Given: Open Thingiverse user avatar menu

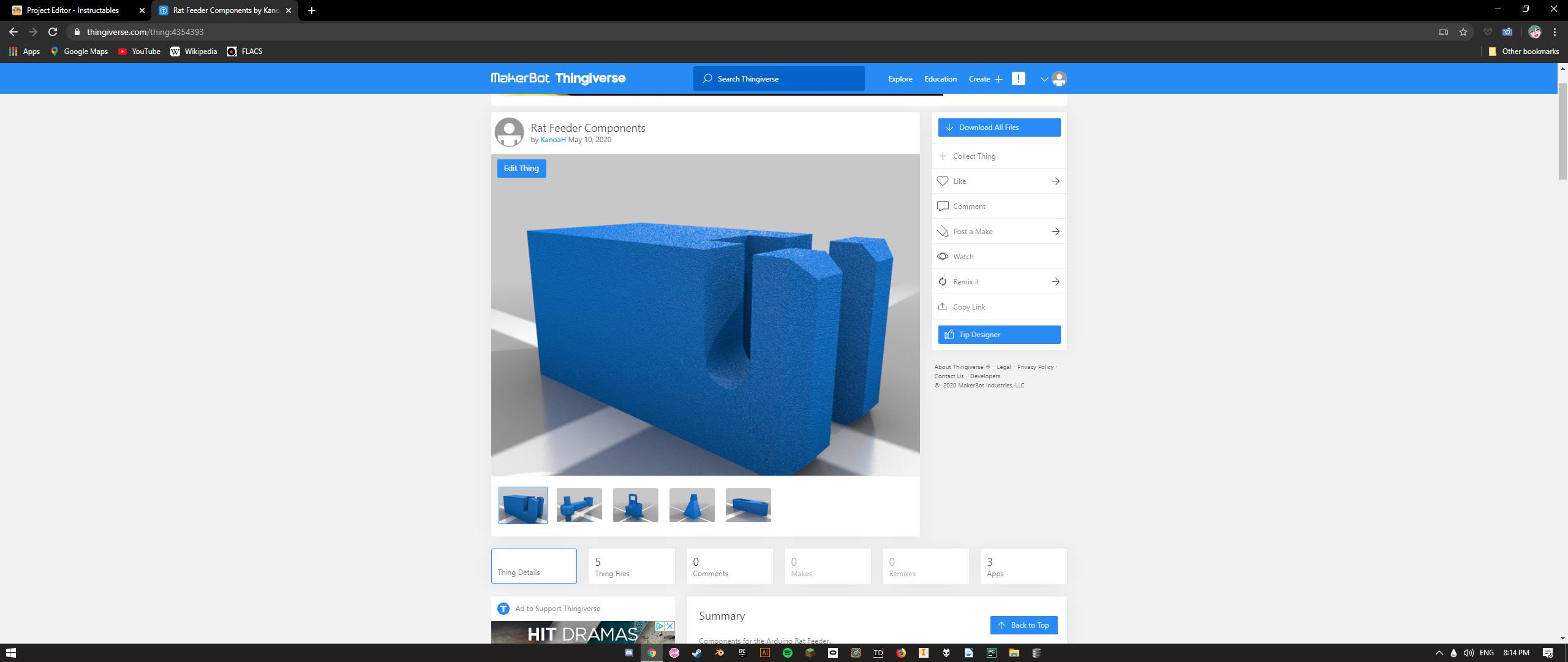Looking at the screenshot, I should coord(1059,78).
